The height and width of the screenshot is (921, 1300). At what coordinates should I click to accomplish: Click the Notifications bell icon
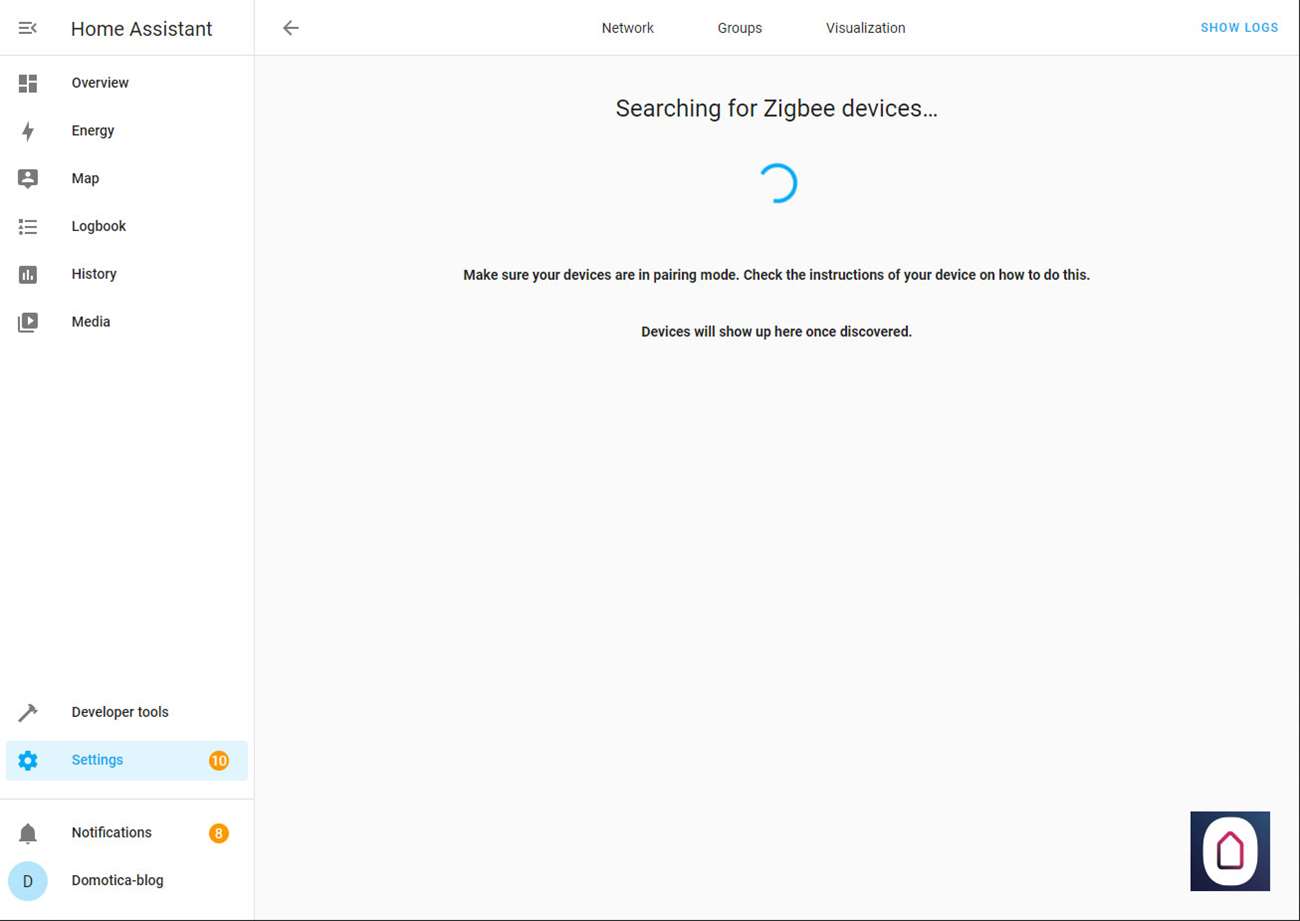28,834
